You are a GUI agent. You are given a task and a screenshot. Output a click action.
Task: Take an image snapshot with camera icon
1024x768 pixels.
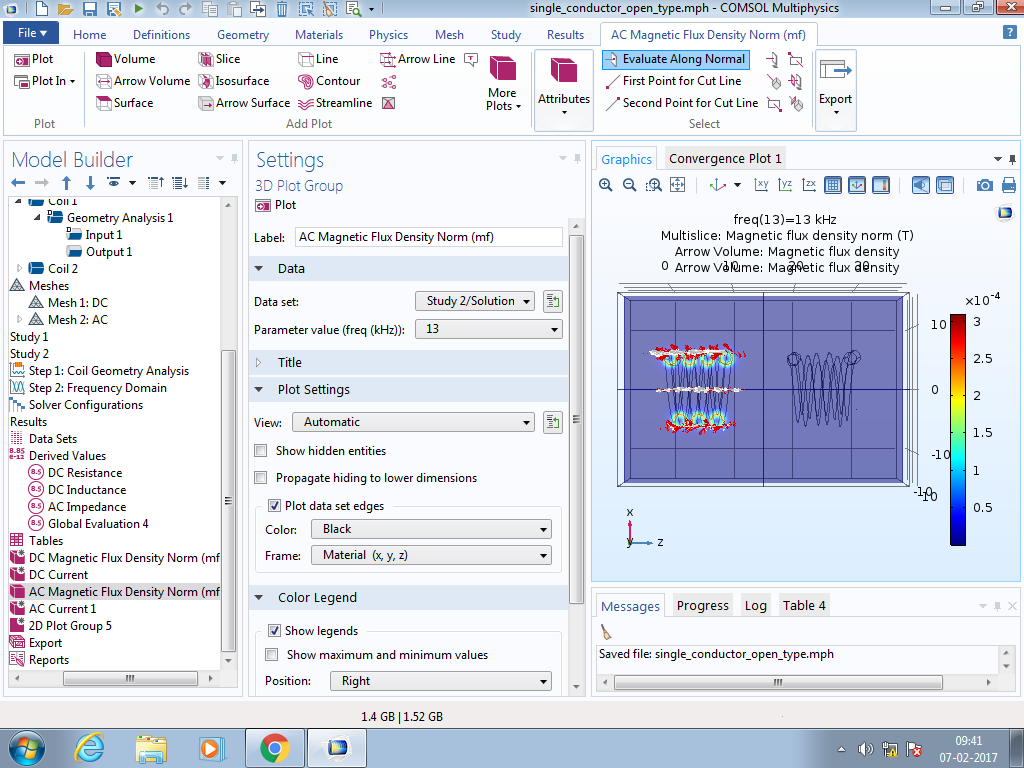click(x=985, y=185)
